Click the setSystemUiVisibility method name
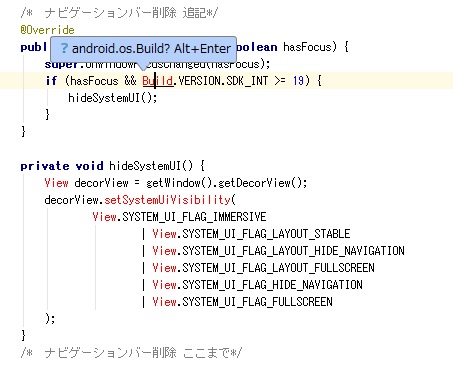This screenshot has height=370, width=453. click(167, 200)
